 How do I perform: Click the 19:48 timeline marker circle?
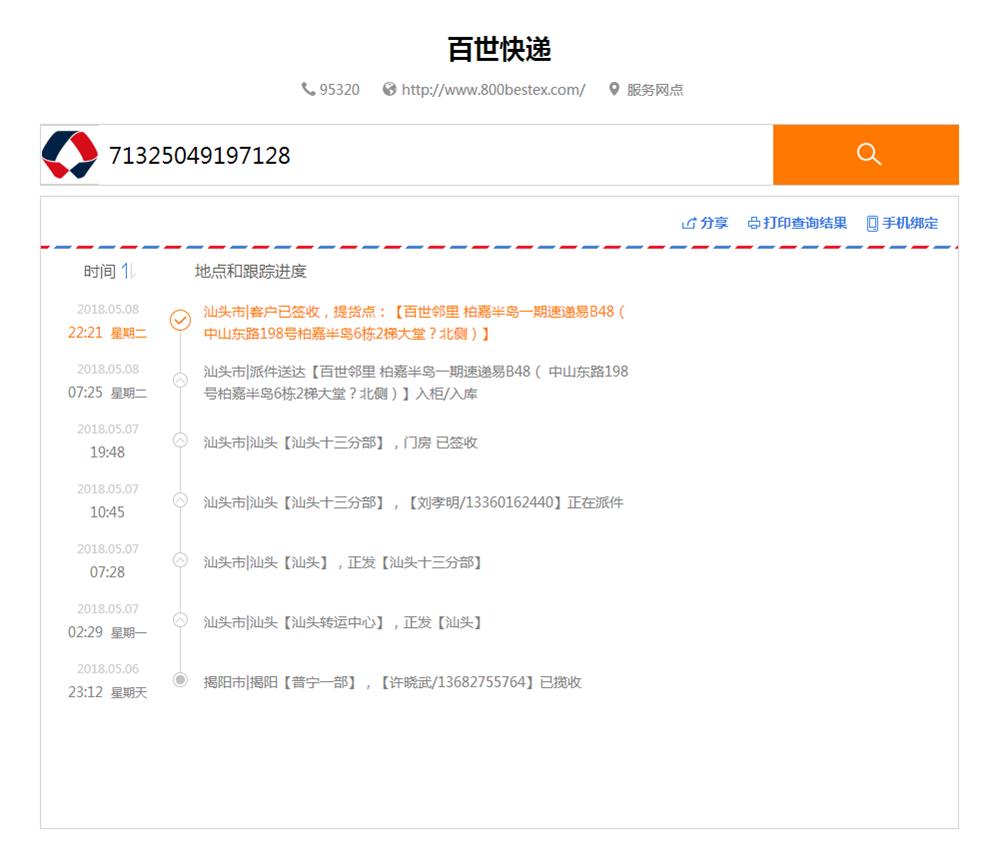[180, 440]
